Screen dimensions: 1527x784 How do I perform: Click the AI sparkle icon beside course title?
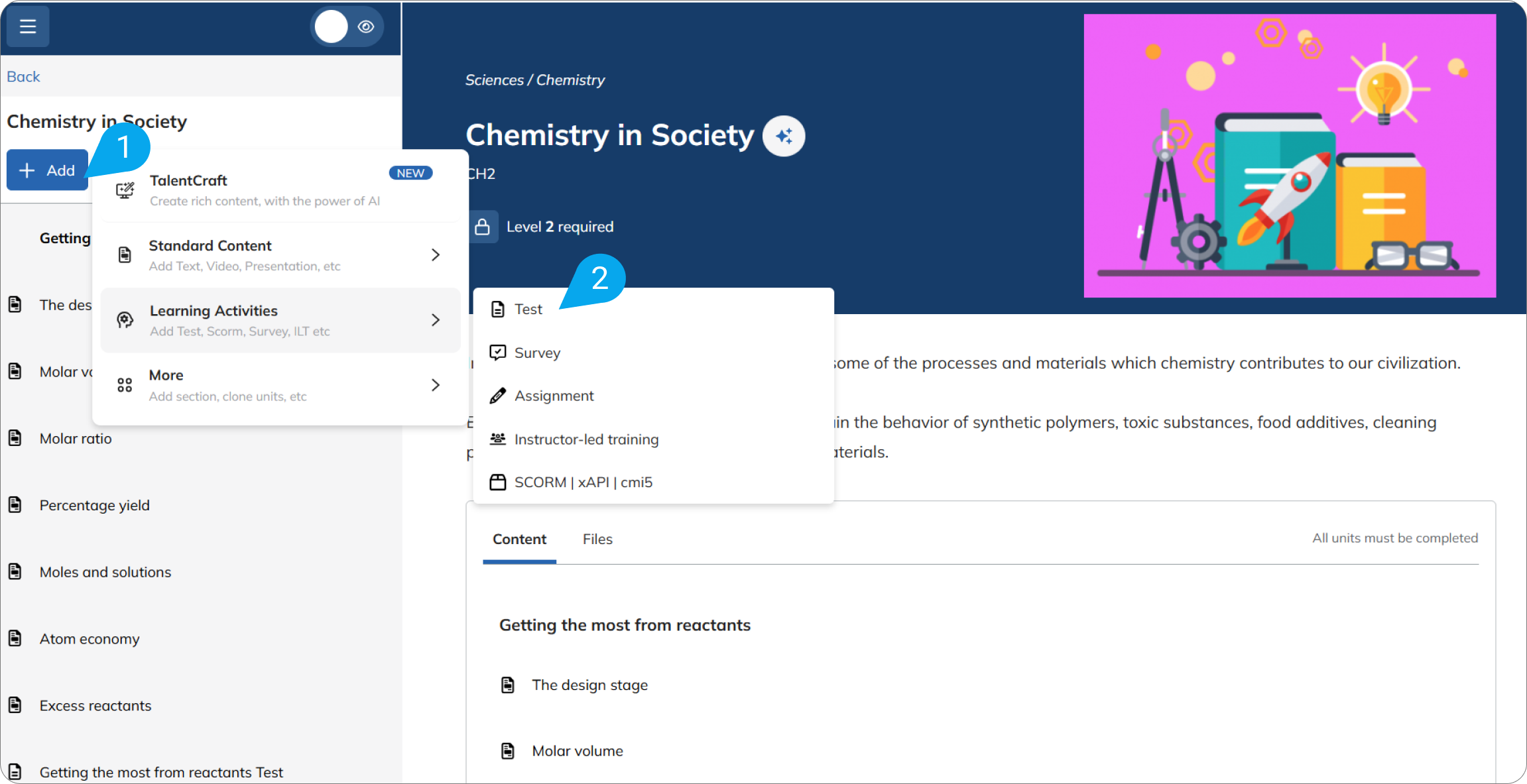click(784, 136)
